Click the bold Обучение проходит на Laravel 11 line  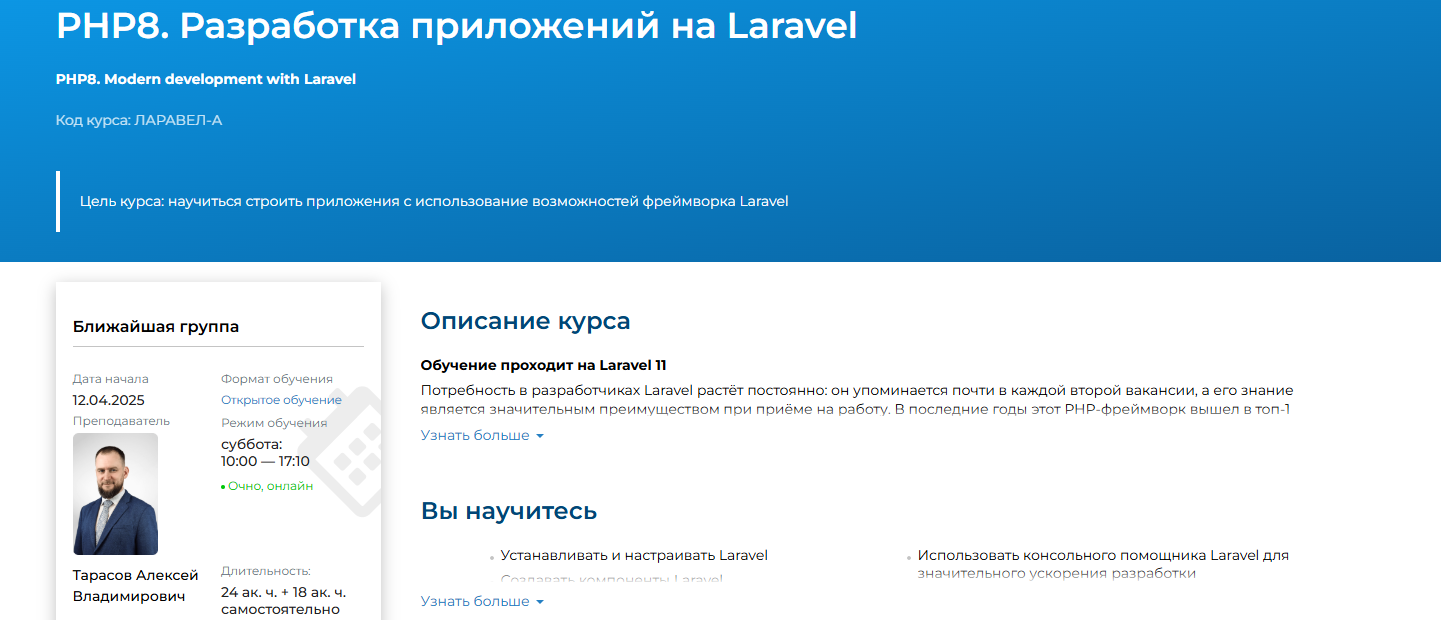tap(543, 365)
